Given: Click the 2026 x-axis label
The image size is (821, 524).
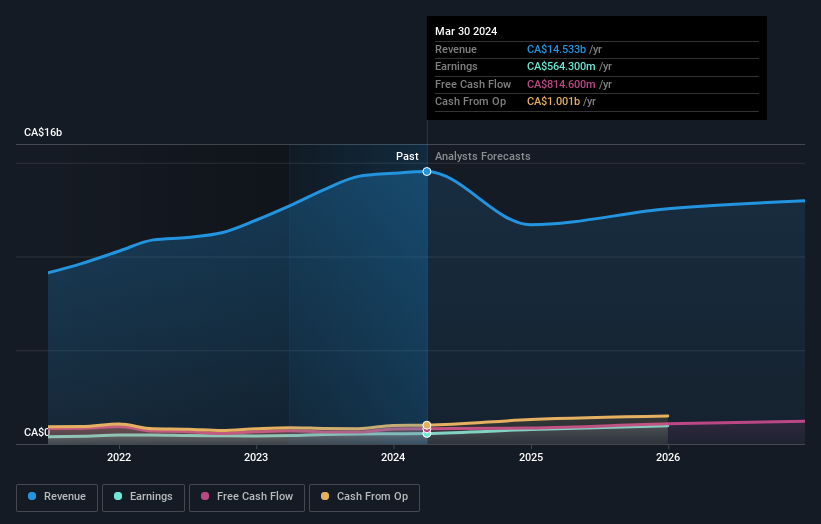Looking at the screenshot, I should tap(668, 457).
